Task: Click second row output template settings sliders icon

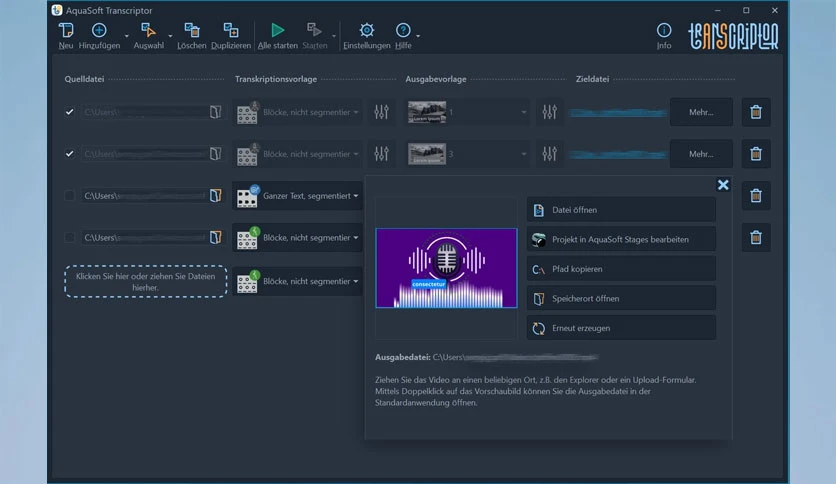Action: (x=550, y=154)
